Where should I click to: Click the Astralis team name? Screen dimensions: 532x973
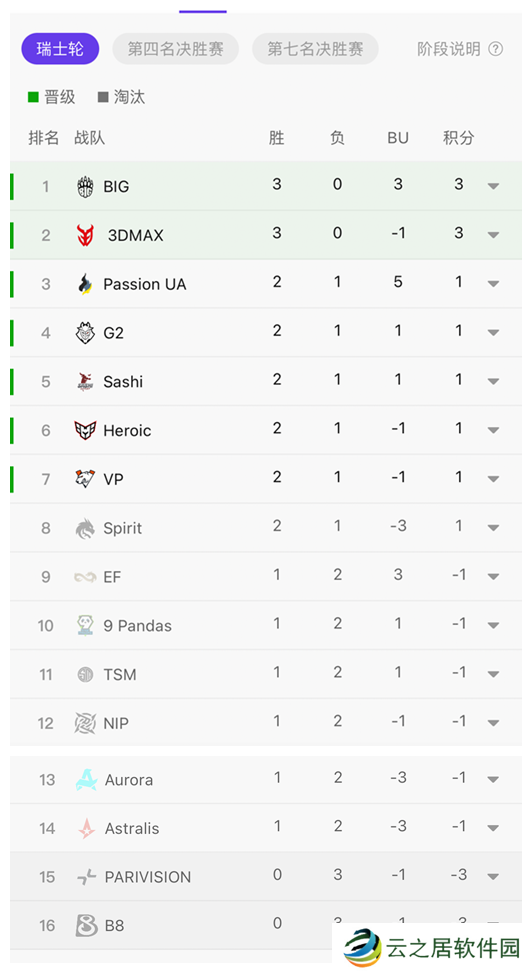click(x=132, y=828)
